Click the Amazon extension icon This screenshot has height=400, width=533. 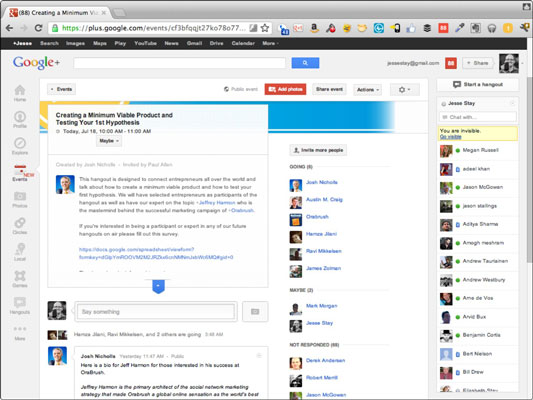tap(314, 28)
